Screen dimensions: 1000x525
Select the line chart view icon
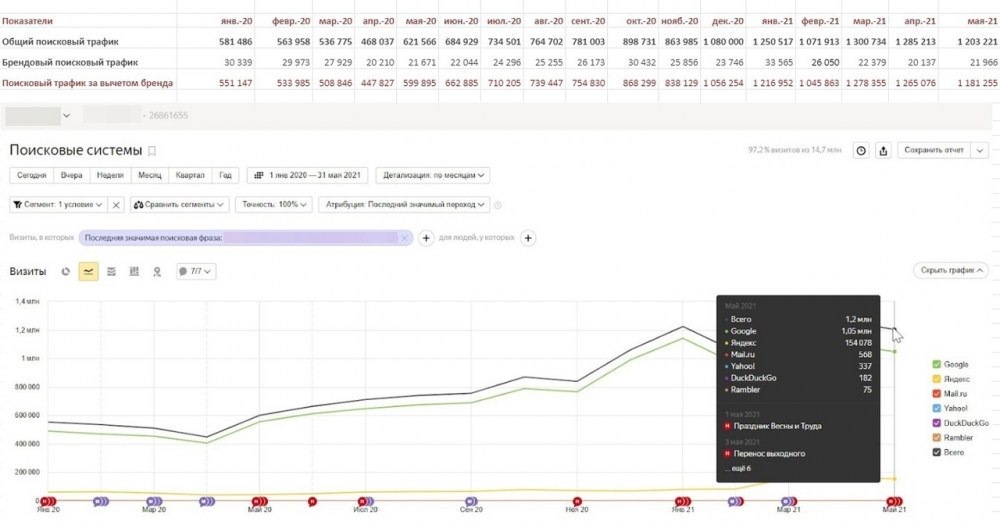tap(88, 271)
